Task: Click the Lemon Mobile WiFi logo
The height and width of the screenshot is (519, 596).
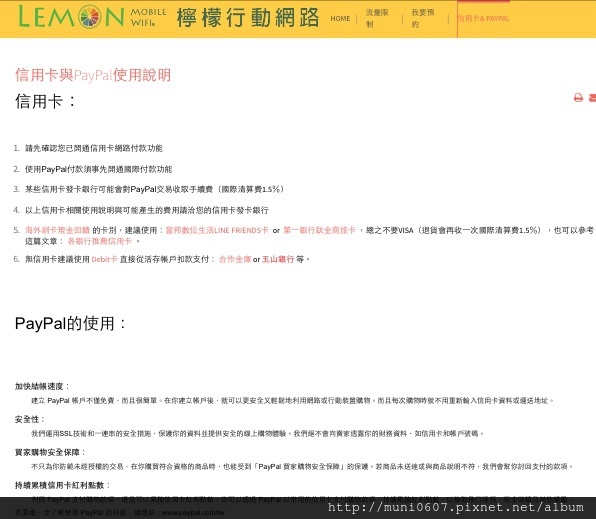Action: [92, 17]
